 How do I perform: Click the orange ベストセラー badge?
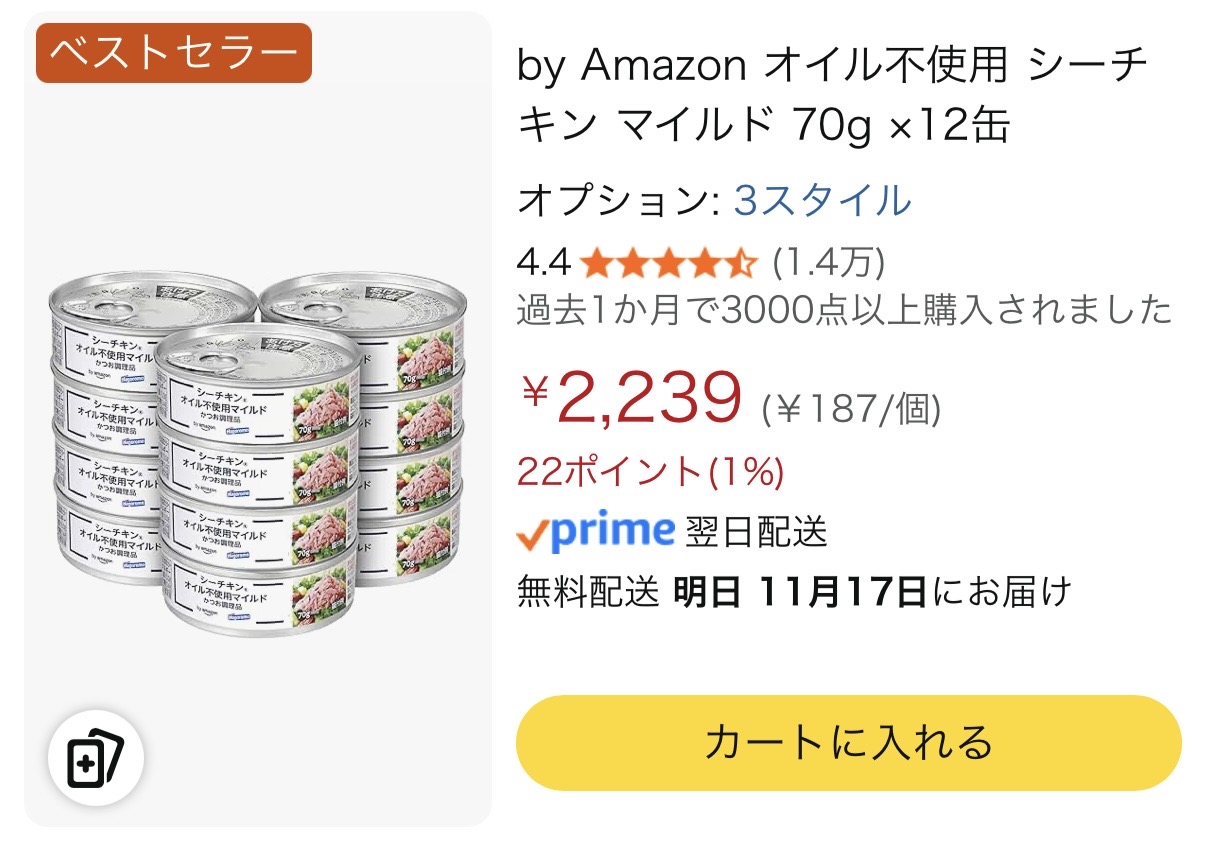[x=173, y=52]
